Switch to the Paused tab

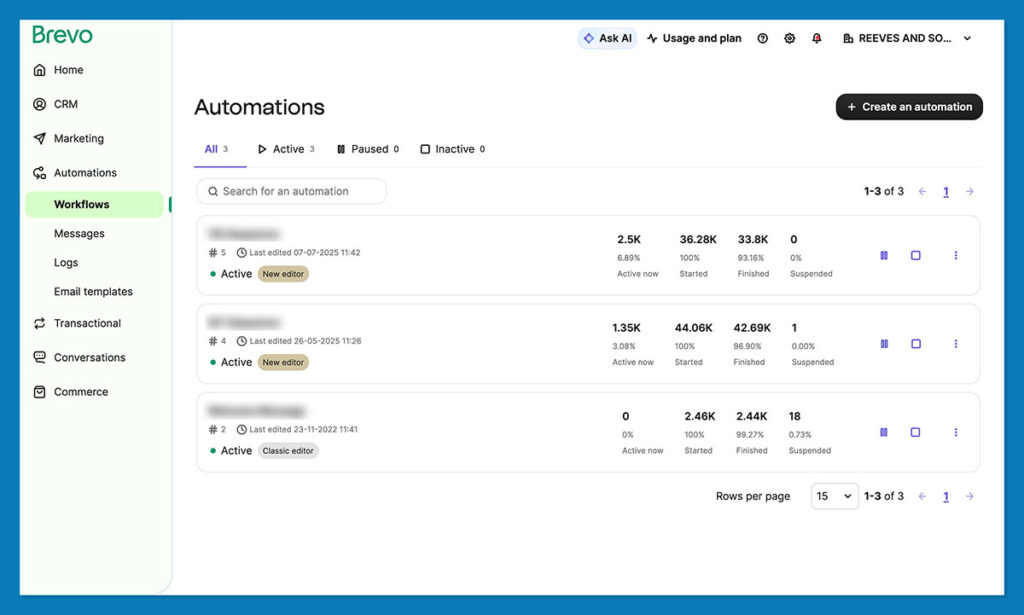pyautogui.click(x=367, y=148)
